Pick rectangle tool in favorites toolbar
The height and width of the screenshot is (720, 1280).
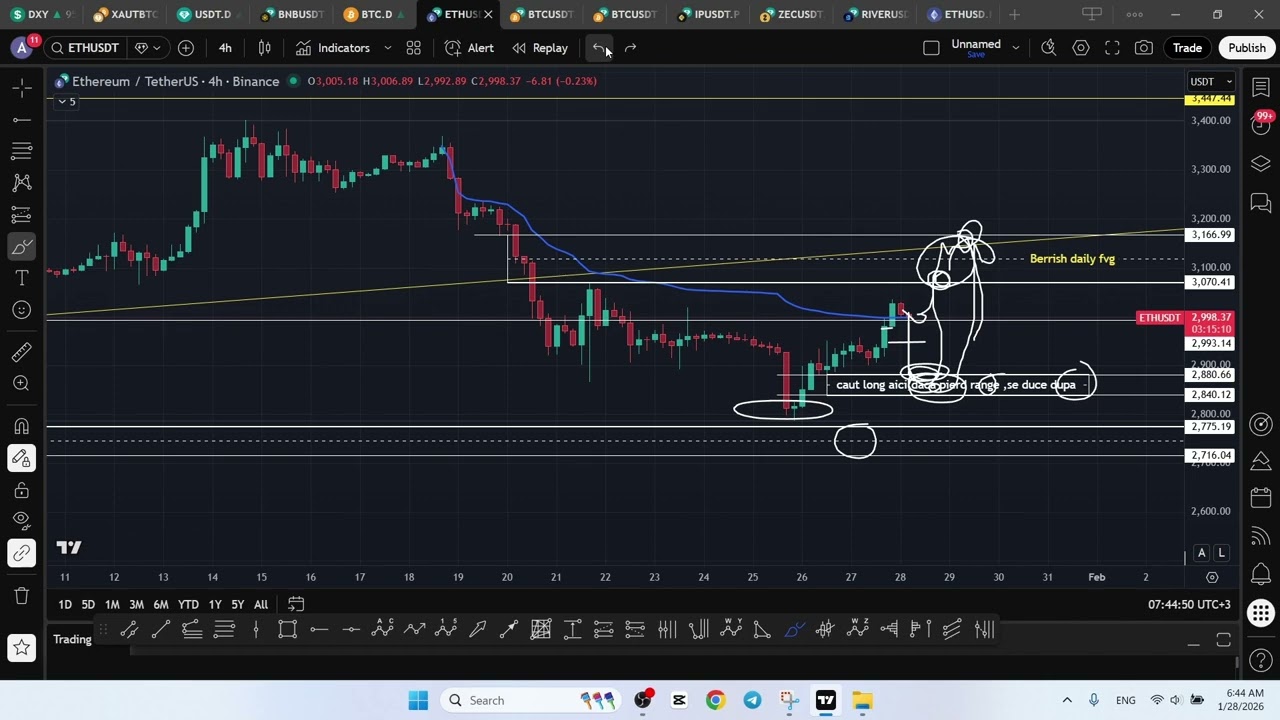point(287,629)
